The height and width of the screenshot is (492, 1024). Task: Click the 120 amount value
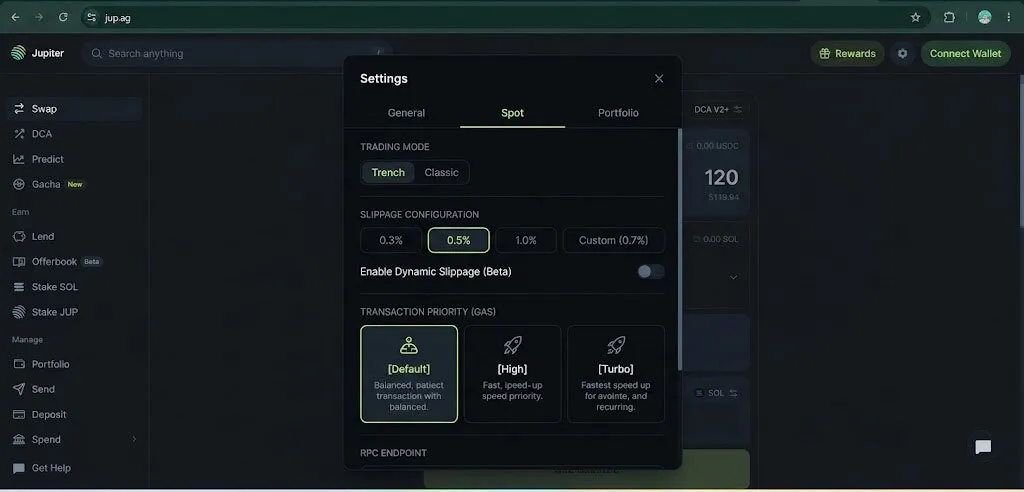coord(721,177)
